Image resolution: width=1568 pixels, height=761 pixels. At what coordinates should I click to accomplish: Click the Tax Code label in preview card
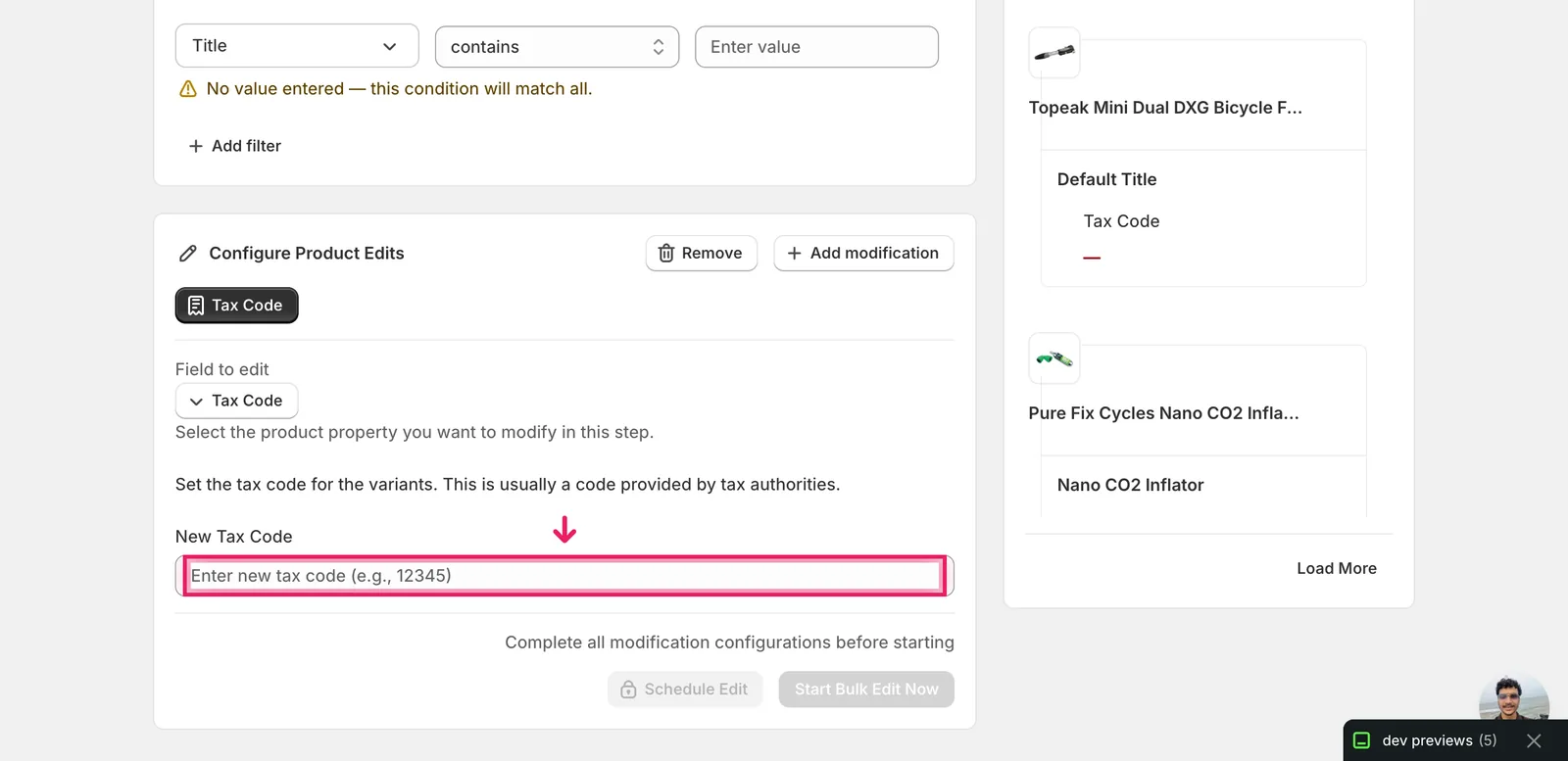pyautogui.click(x=1121, y=221)
